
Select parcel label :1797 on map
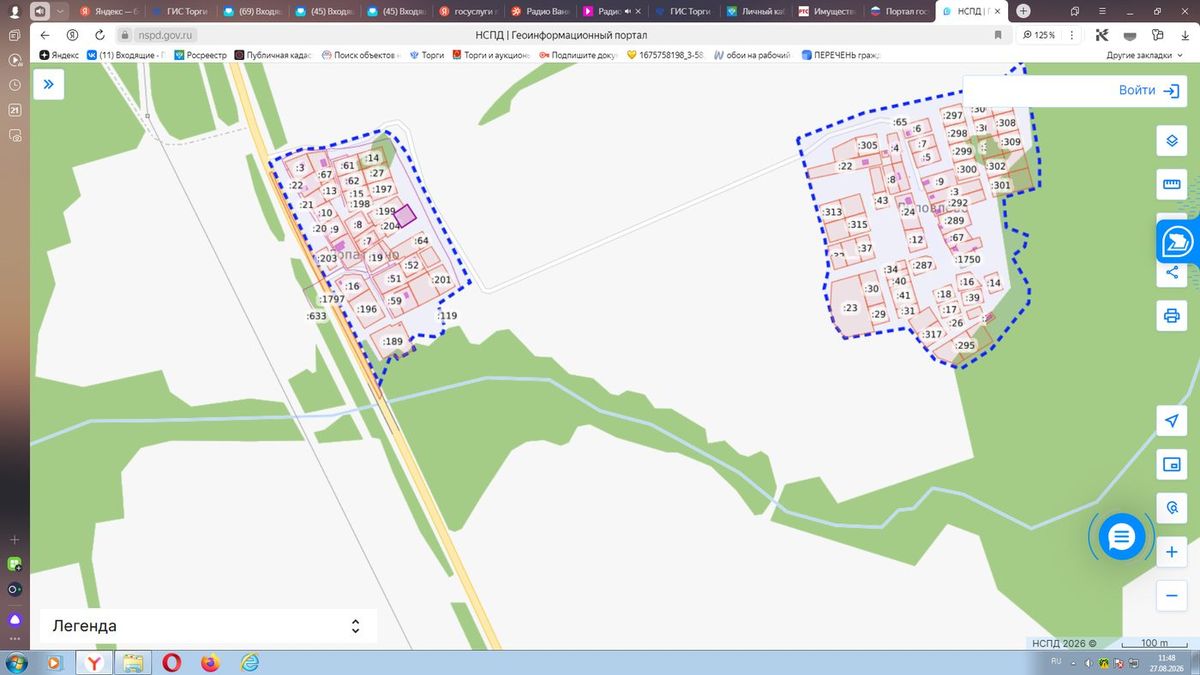click(x=332, y=300)
